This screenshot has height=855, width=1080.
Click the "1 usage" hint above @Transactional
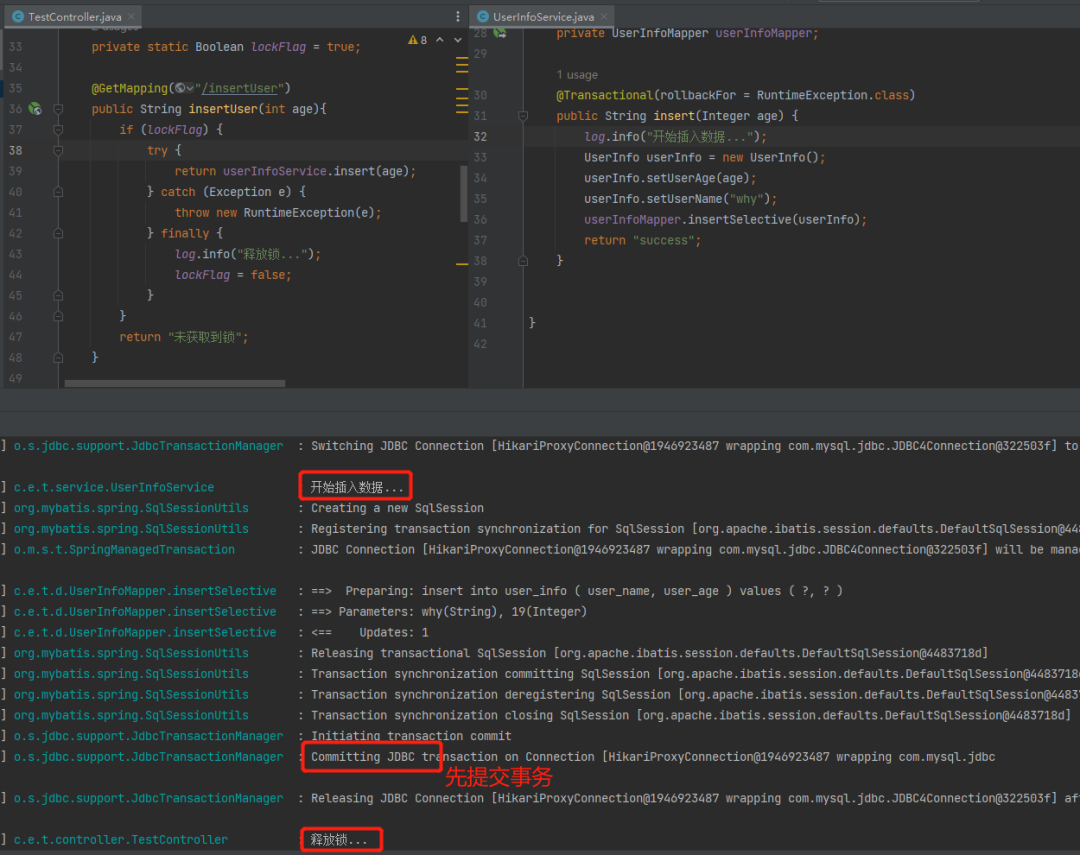pyautogui.click(x=577, y=74)
